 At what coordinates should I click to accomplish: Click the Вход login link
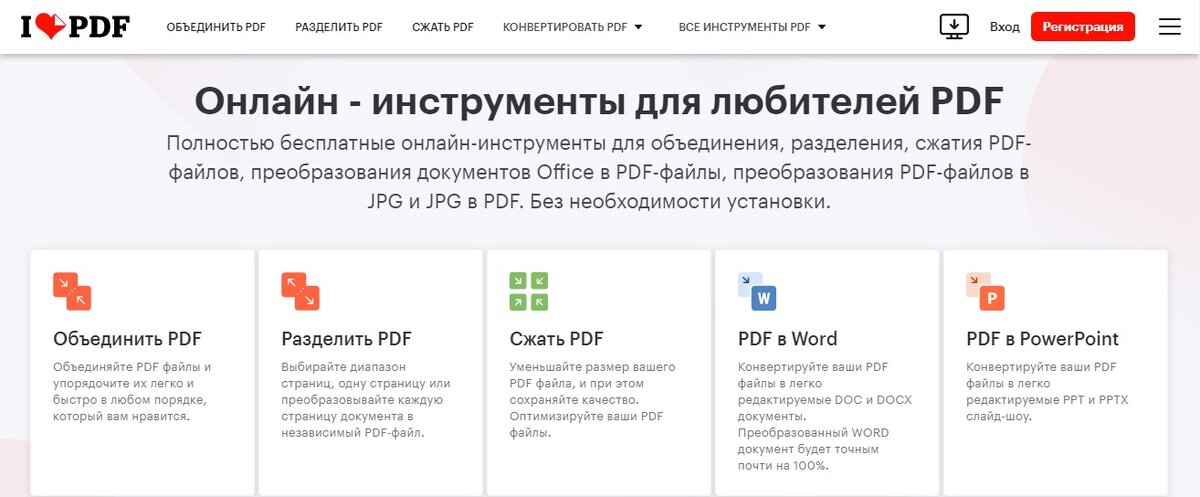point(1004,27)
